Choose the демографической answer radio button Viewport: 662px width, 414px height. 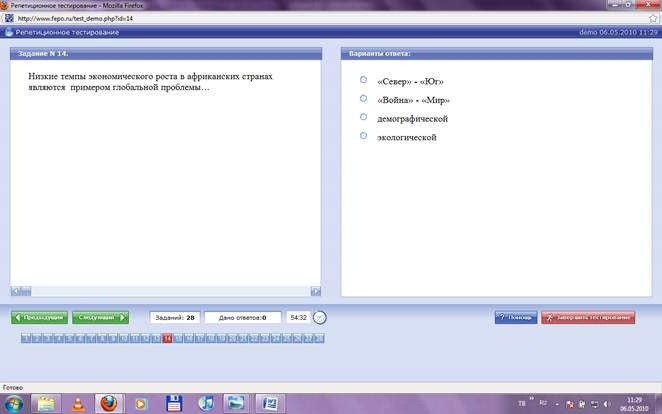click(x=364, y=117)
